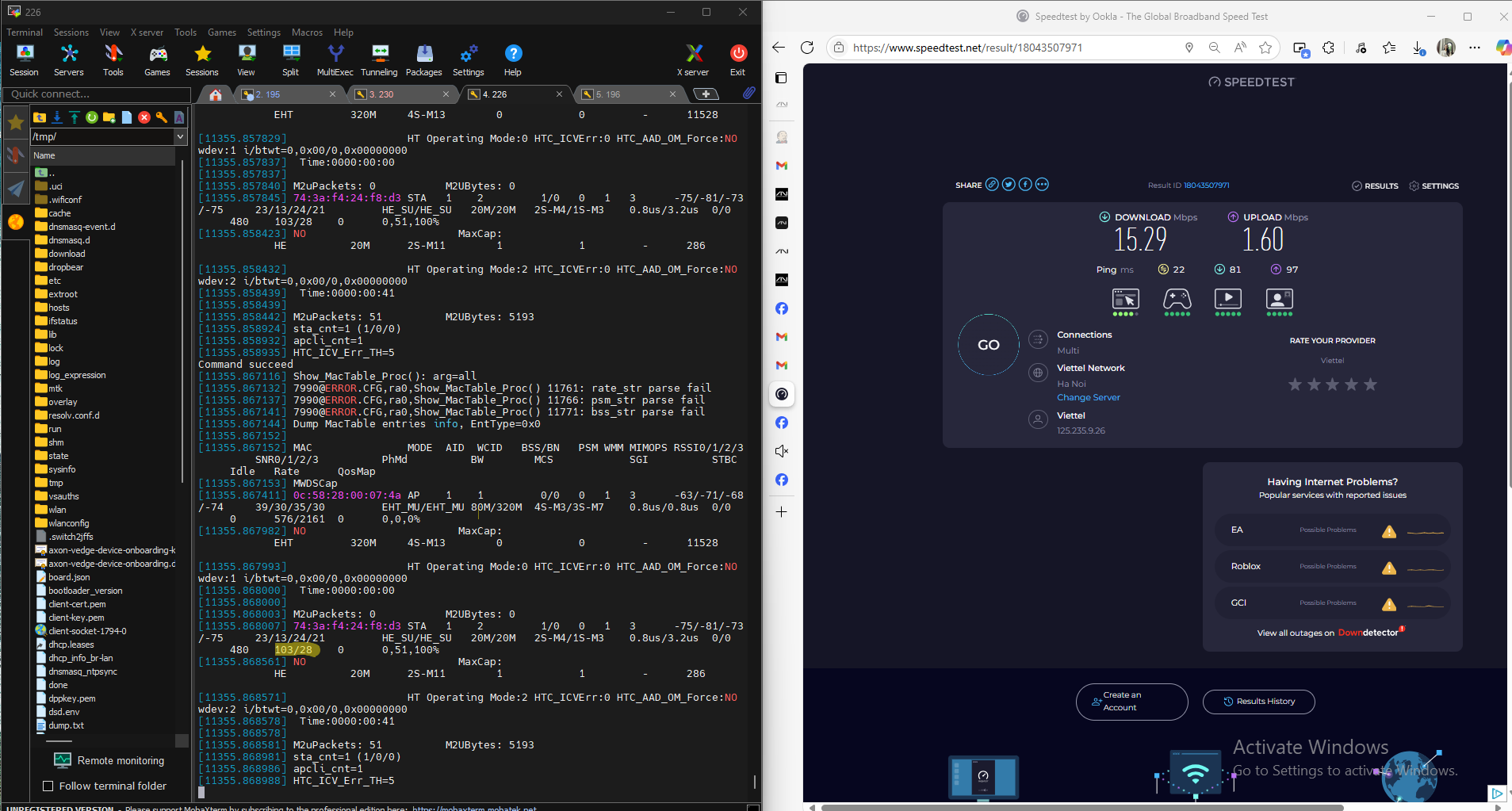1512x811 pixels.
Task: Click Change Server link
Action: click(1088, 397)
